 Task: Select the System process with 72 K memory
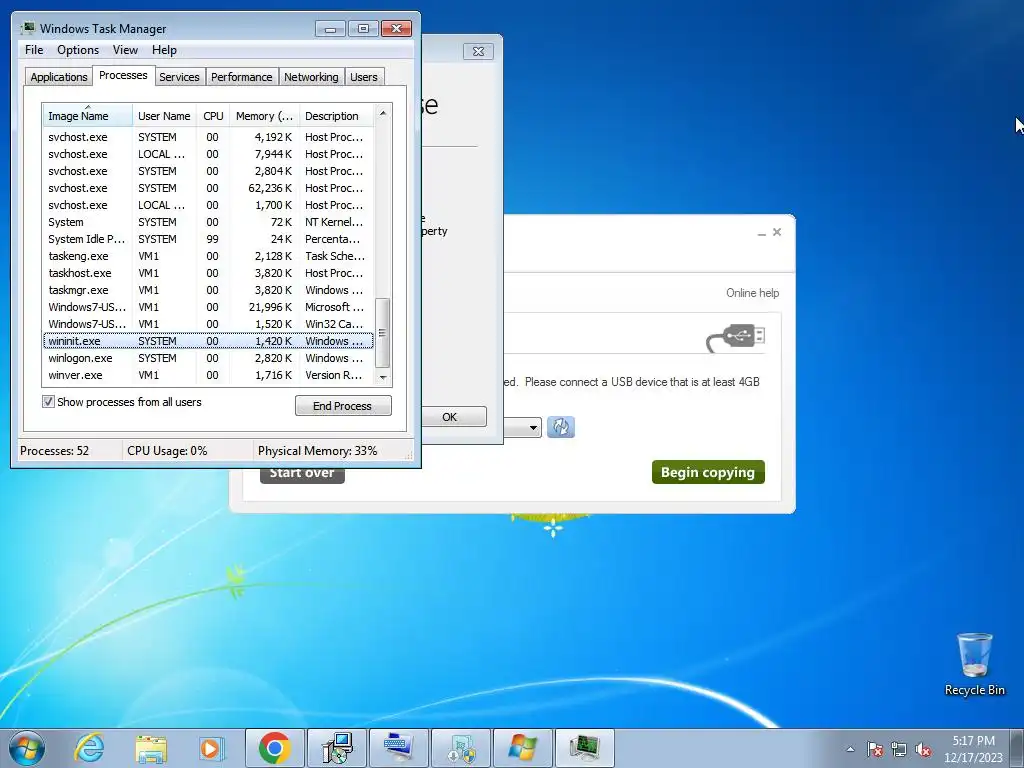click(x=208, y=222)
